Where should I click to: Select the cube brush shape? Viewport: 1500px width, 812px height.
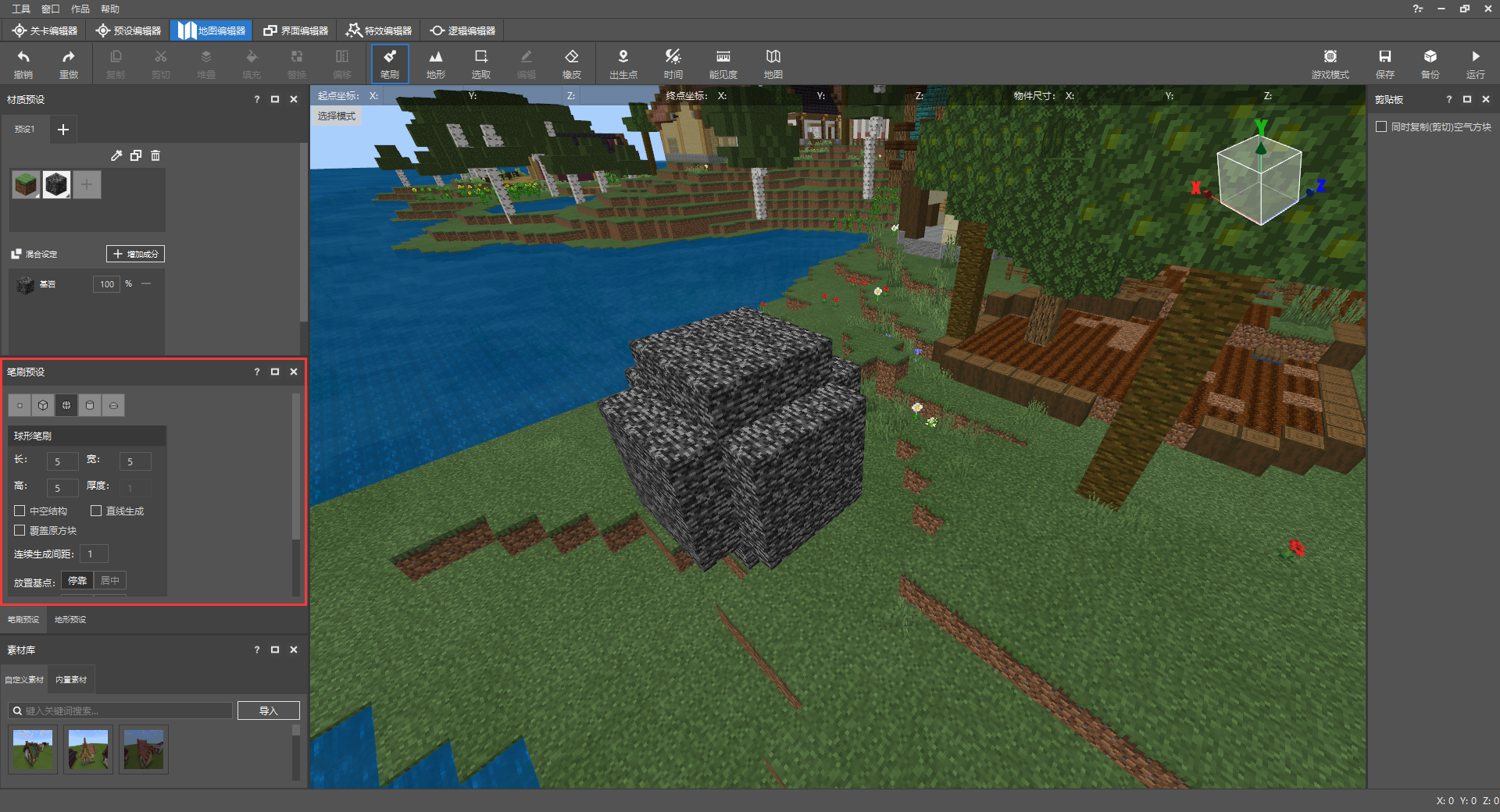click(x=43, y=405)
